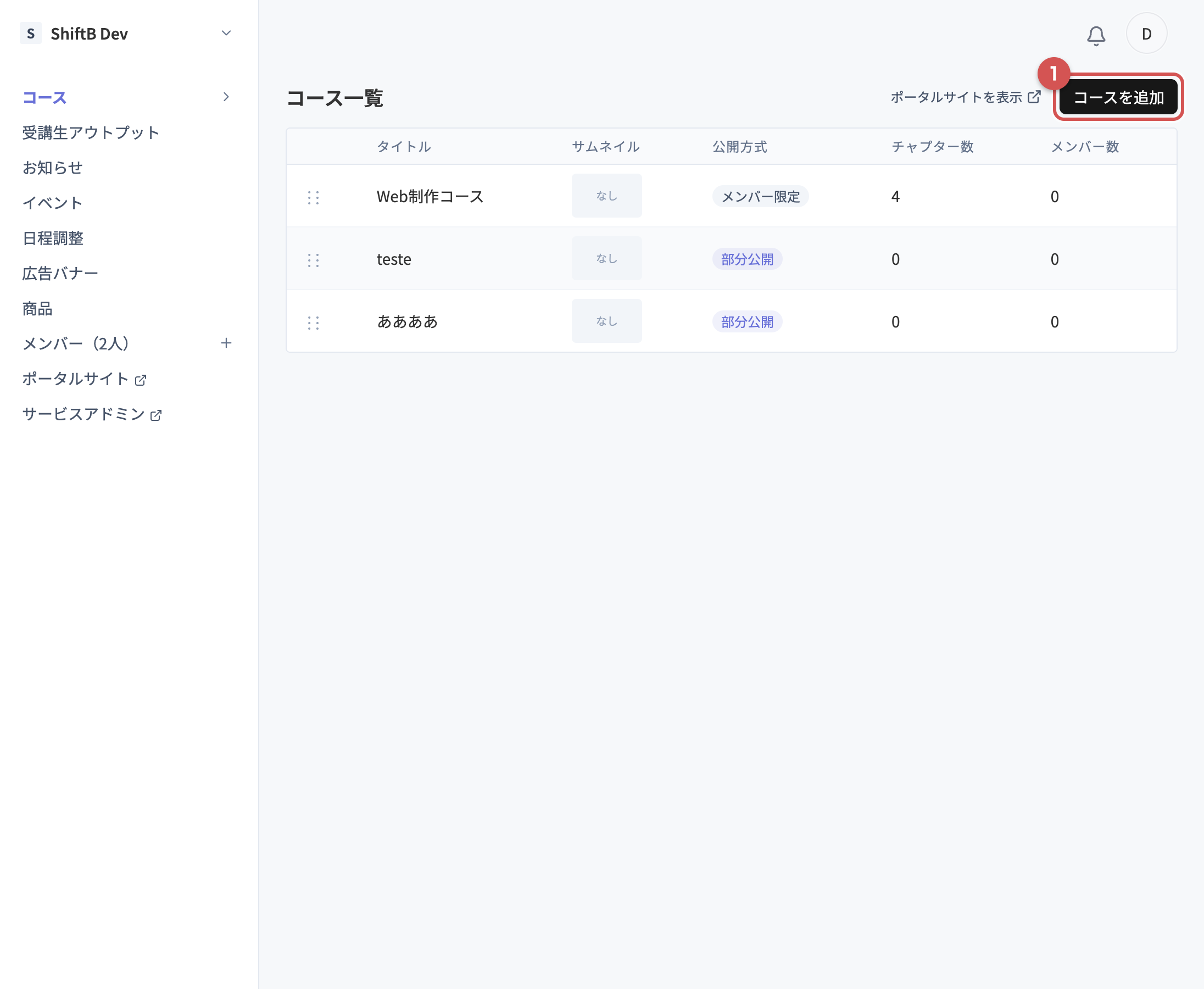Click the チャプター数 column header
Image resolution: width=1204 pixels, height=989 pixels.
tap(932, 146)
